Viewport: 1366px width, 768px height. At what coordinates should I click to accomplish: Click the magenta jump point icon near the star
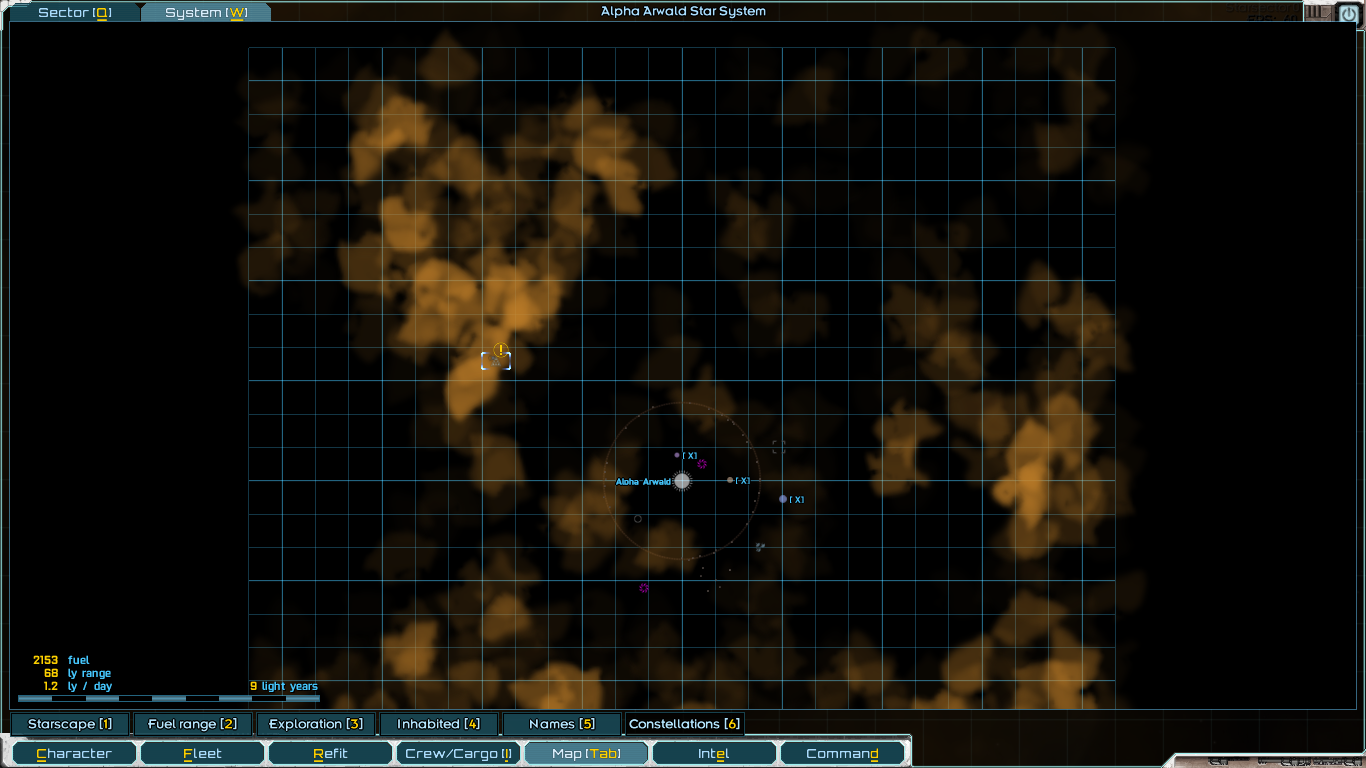tap(702, 463)
